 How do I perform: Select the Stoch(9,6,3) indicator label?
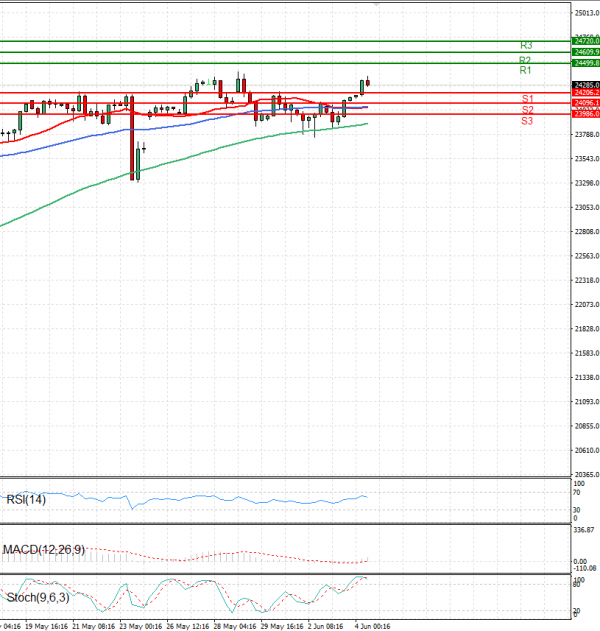pos(38,598)
